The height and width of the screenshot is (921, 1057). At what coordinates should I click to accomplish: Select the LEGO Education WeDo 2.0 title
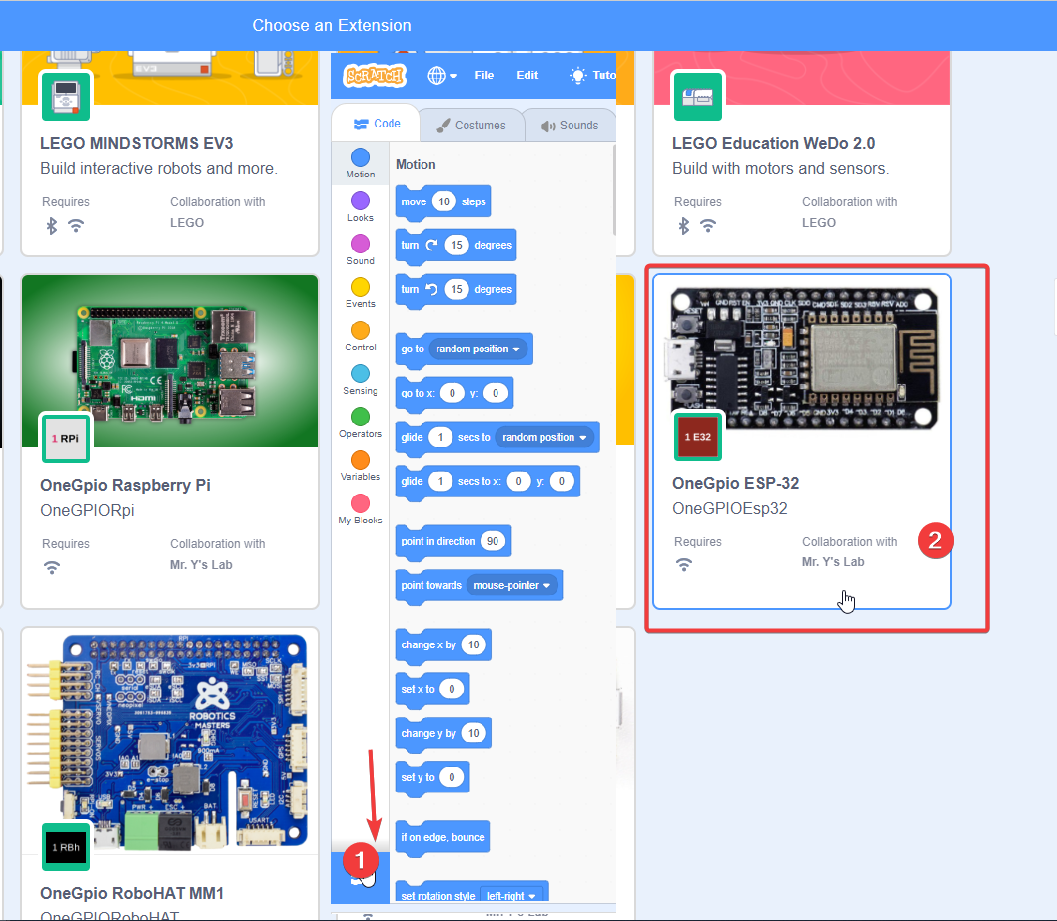(x=773, y=144)
